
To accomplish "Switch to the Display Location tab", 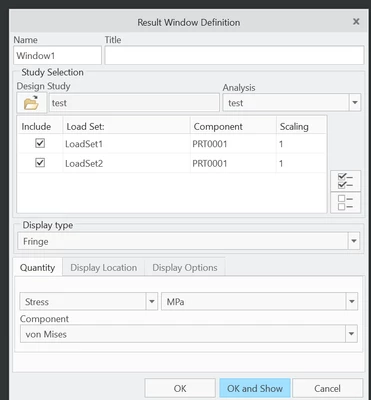I will click(x=103, y=267).
